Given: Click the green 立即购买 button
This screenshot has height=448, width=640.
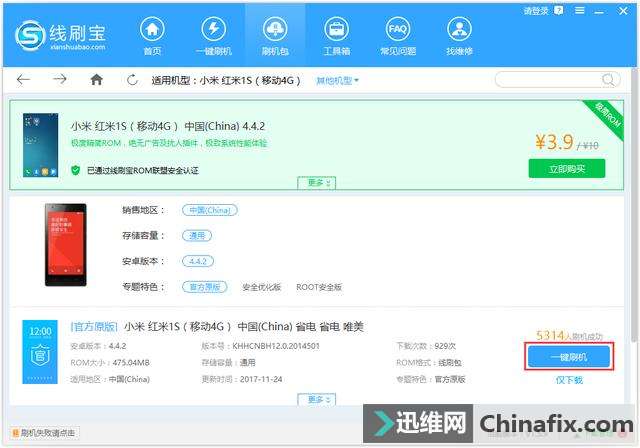Looking at the screenshot, I should pyautogui.click(x=569, y=168).
